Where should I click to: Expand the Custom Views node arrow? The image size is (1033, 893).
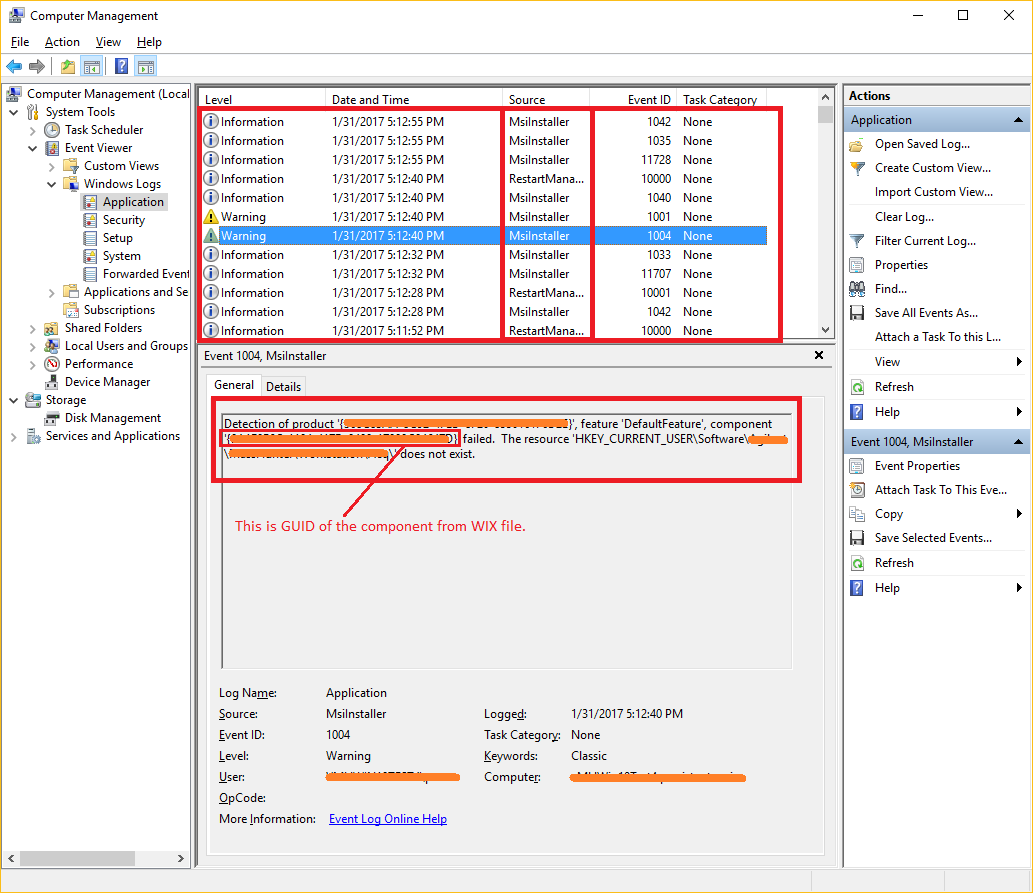click(51, 166)
